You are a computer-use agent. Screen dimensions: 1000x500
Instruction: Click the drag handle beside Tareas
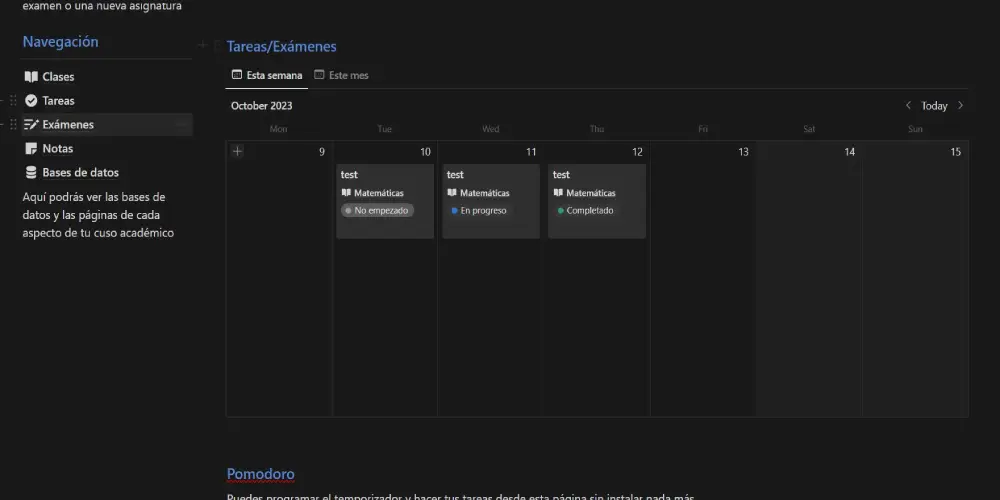click(x=13, y=101)
